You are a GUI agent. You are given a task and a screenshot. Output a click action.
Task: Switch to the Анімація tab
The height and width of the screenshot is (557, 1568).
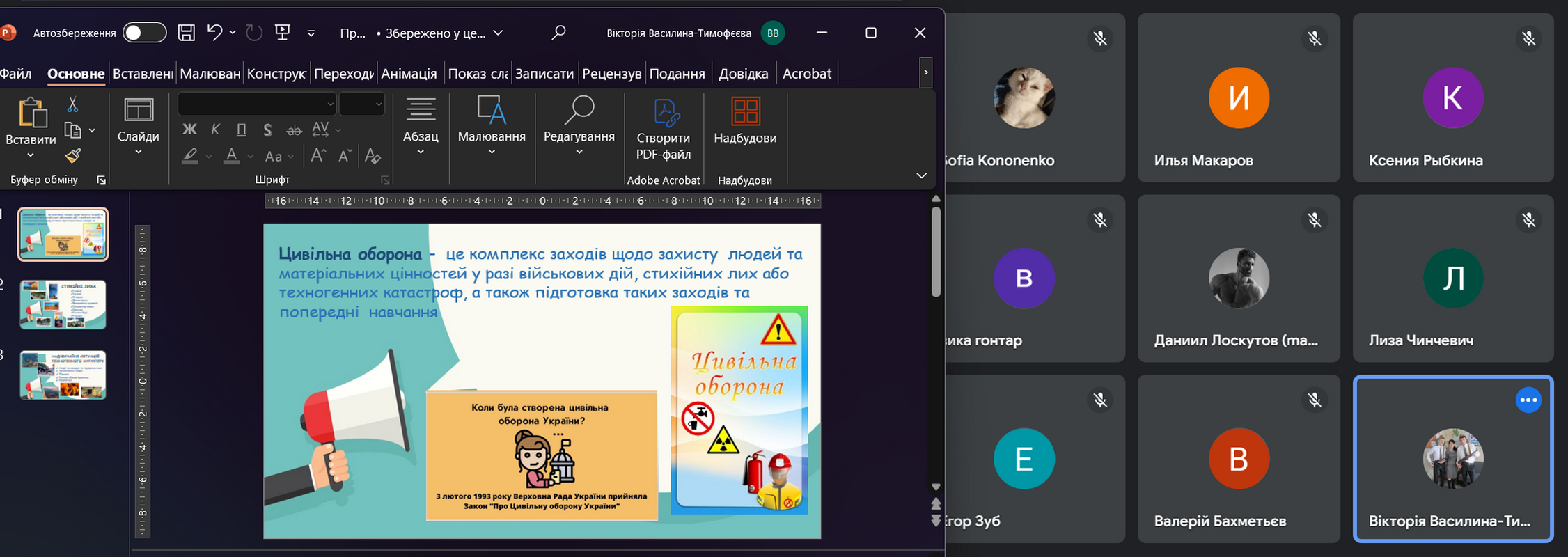point(409,74)
